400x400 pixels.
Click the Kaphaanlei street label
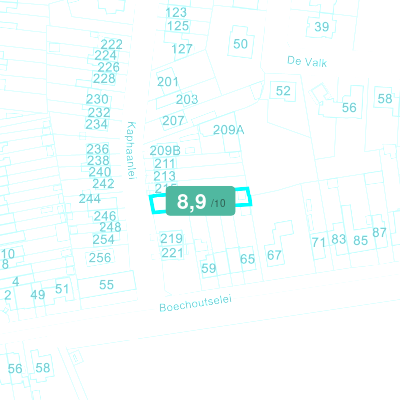(x=132, y=150)
